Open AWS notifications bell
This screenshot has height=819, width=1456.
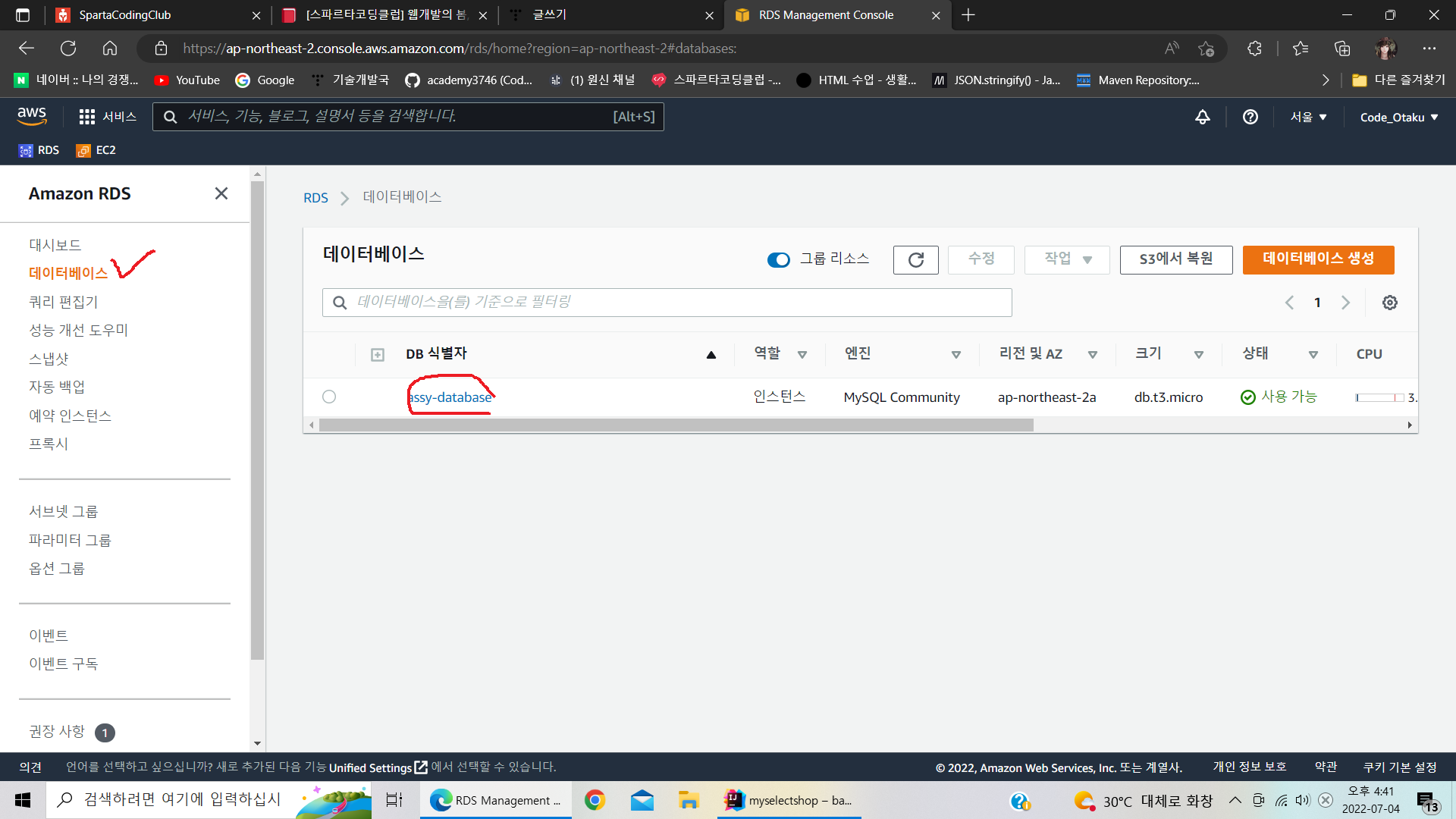point(1203,117)
